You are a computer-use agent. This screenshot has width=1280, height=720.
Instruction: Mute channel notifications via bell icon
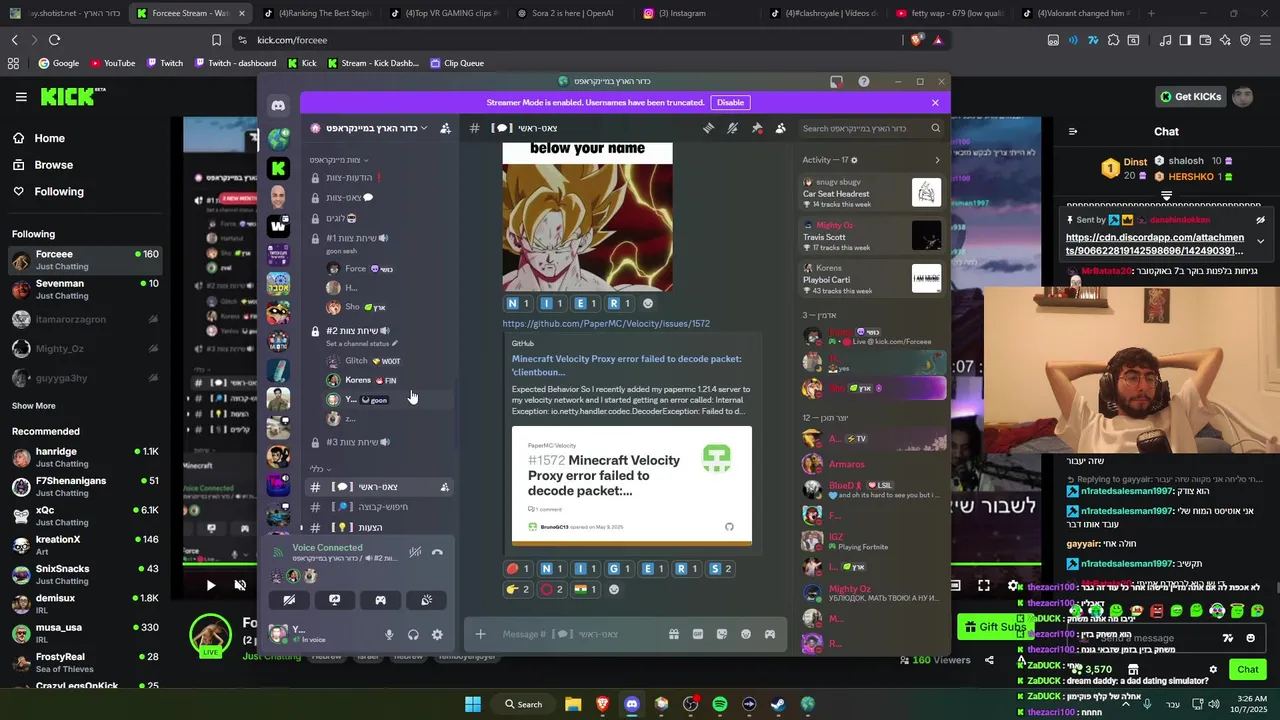(x=732, y=128)
